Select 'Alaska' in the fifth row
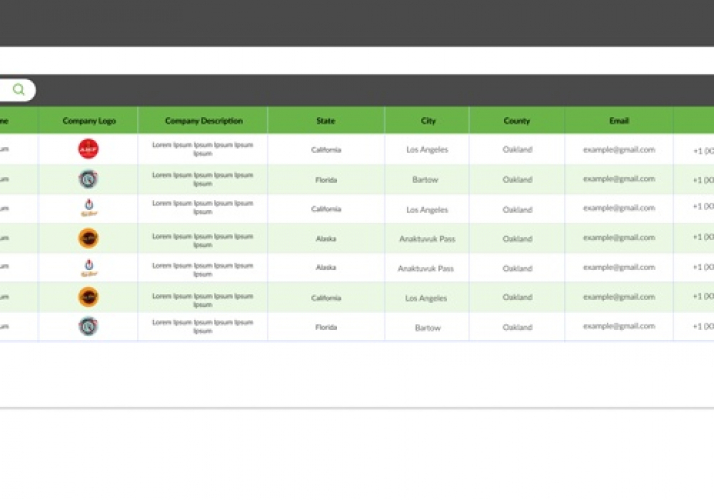 tap(326, 267)
